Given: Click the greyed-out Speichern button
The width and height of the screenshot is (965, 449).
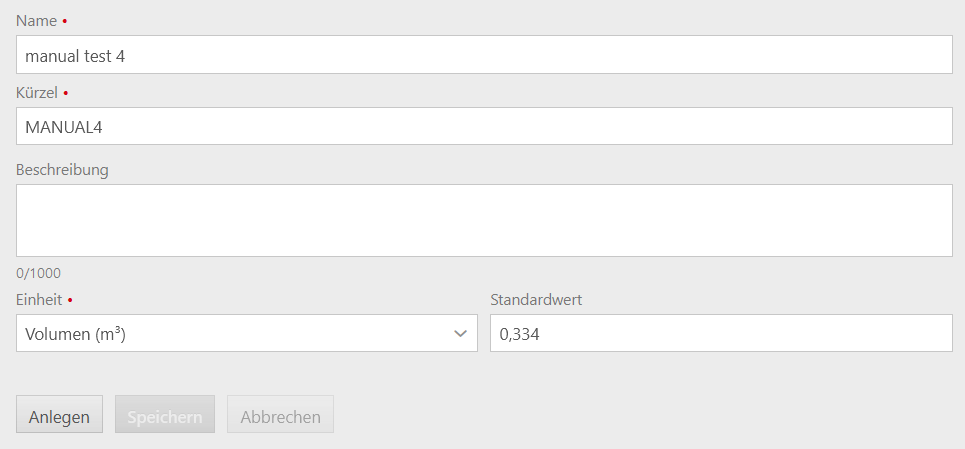Looking at the screenshot, I should 165,414.
